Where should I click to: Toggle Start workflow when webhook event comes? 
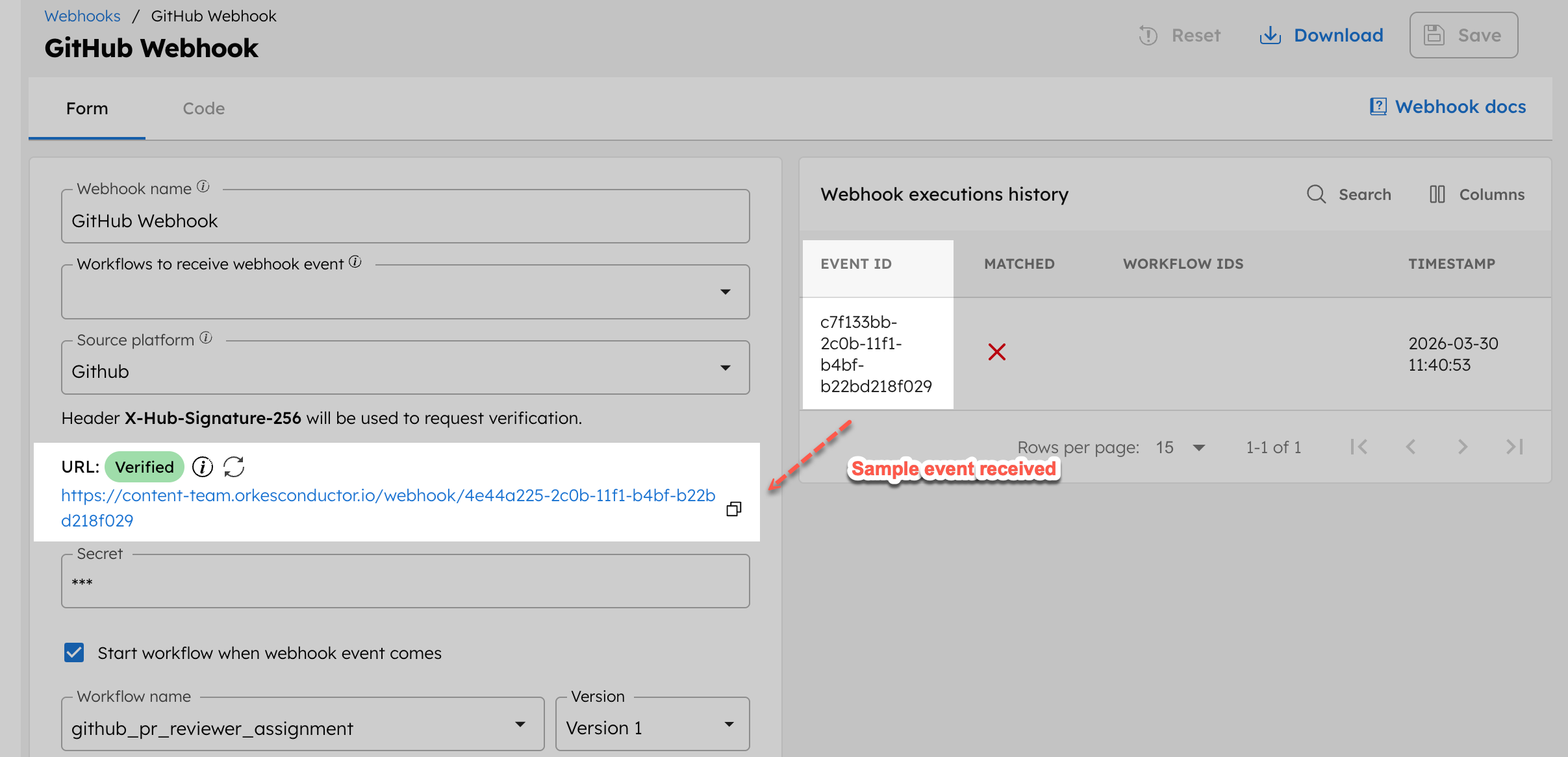coord(74,652)
